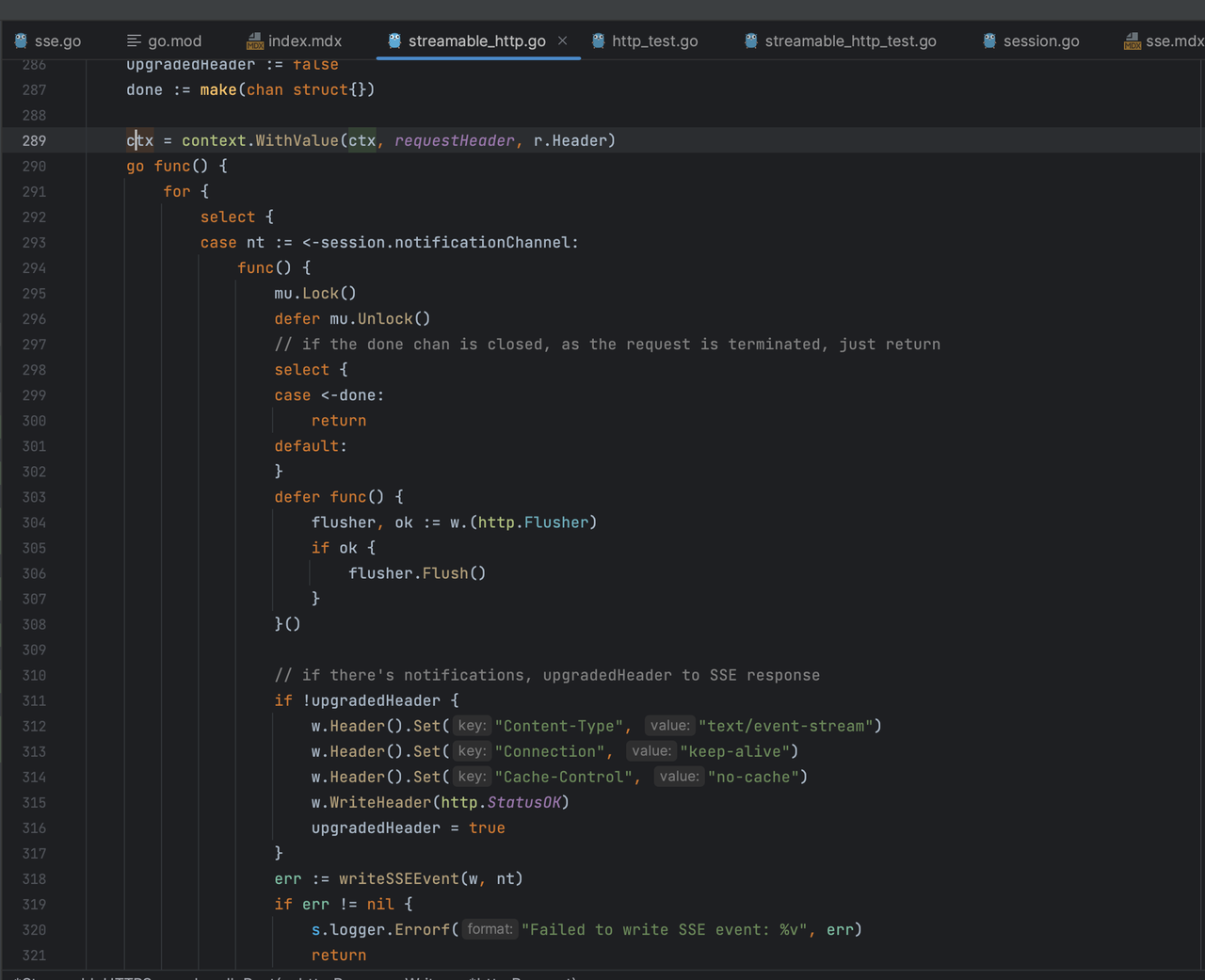Click the "Failed to write SSE event: %v" string

665,928
